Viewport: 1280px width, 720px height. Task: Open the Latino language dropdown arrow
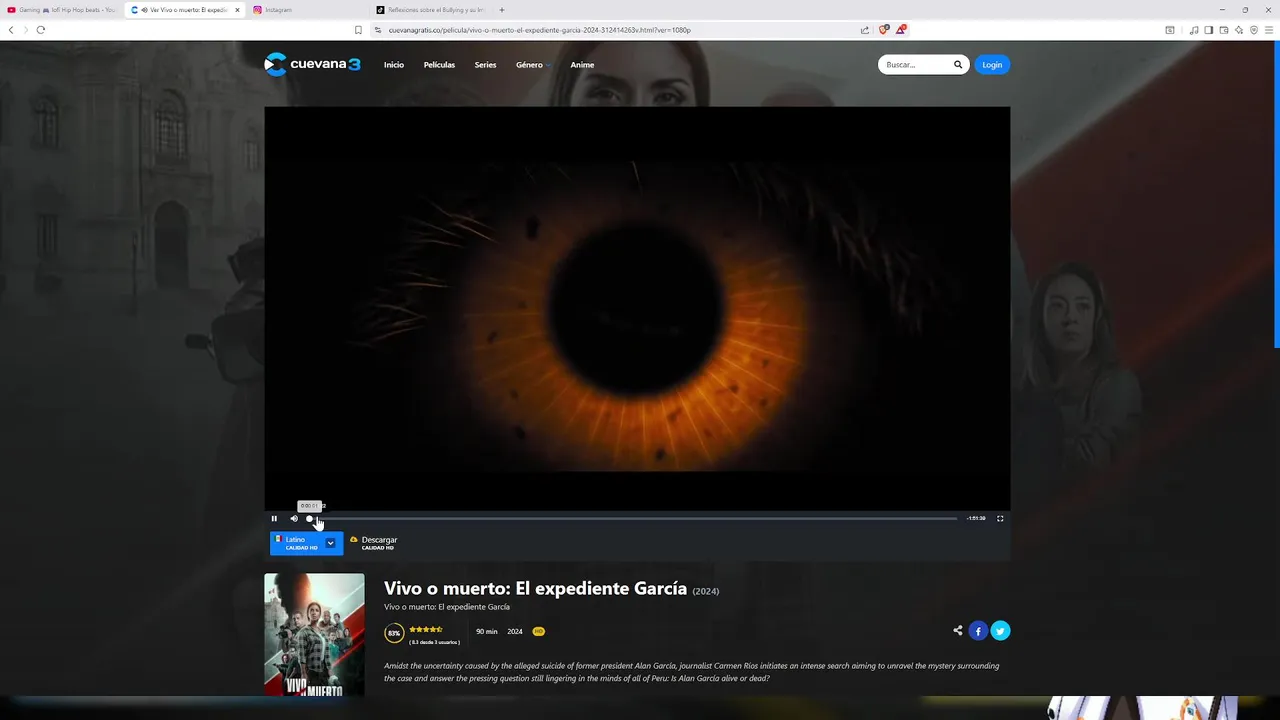(x=330, y=543)
